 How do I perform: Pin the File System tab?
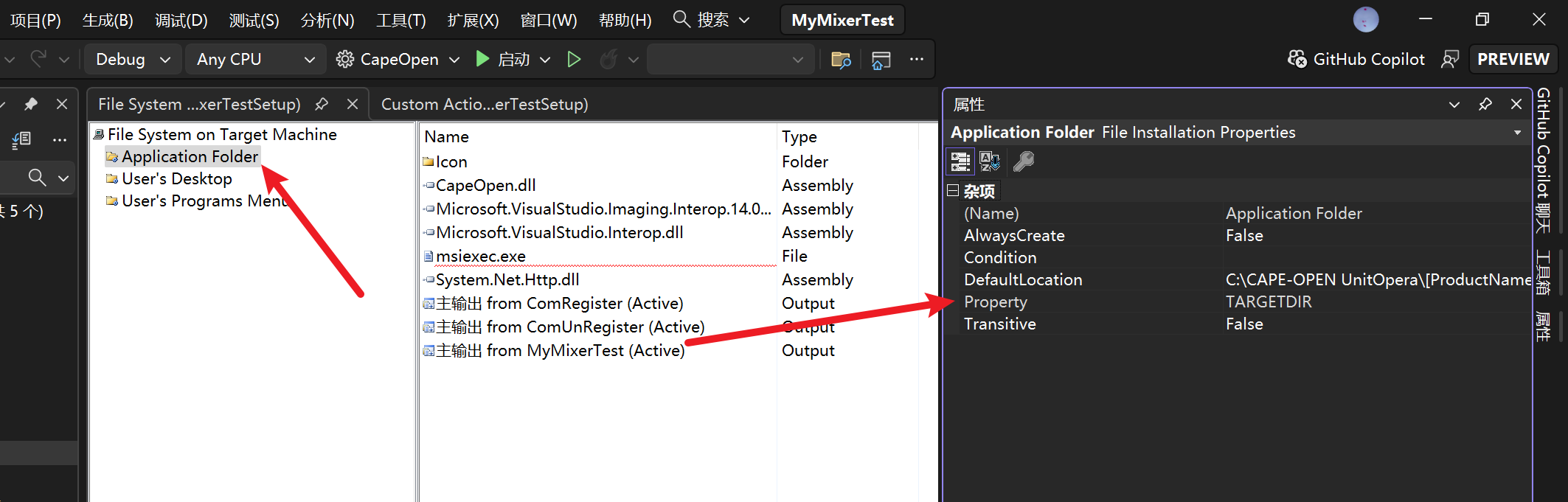[322, 104]
